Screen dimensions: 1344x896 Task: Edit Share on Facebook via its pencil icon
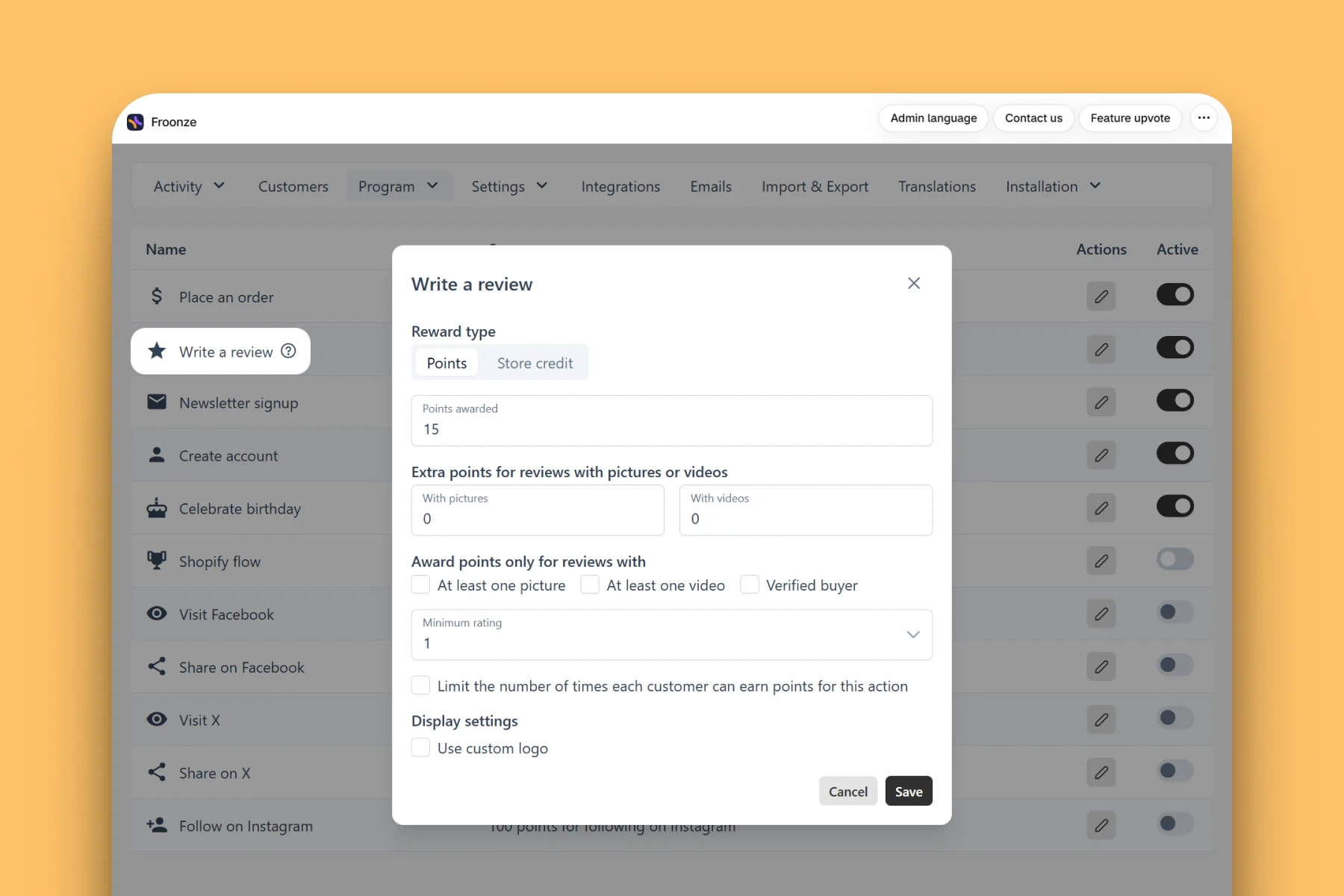pos(1101,668)
